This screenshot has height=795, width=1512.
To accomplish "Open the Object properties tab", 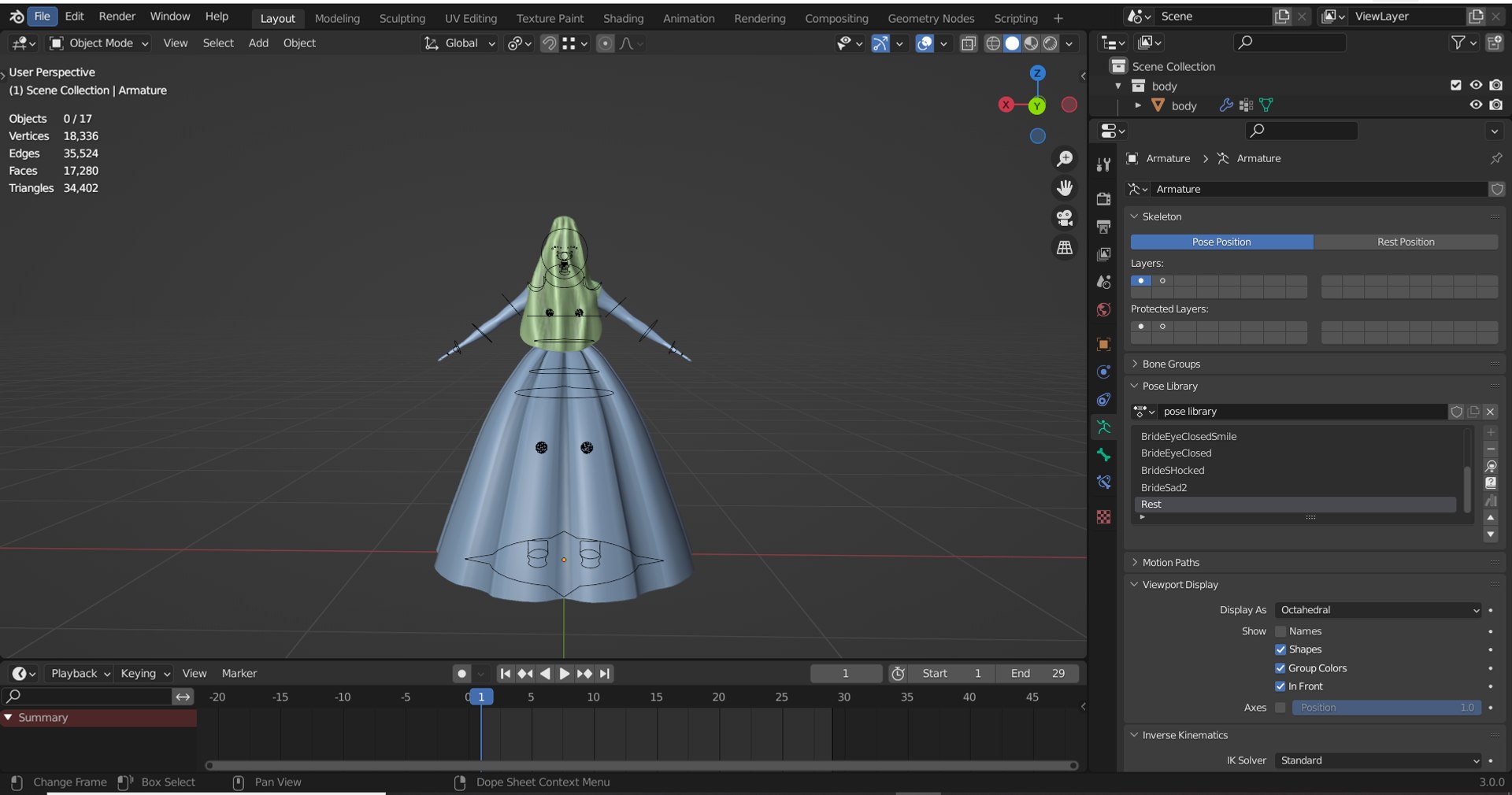I will 1103,344.
